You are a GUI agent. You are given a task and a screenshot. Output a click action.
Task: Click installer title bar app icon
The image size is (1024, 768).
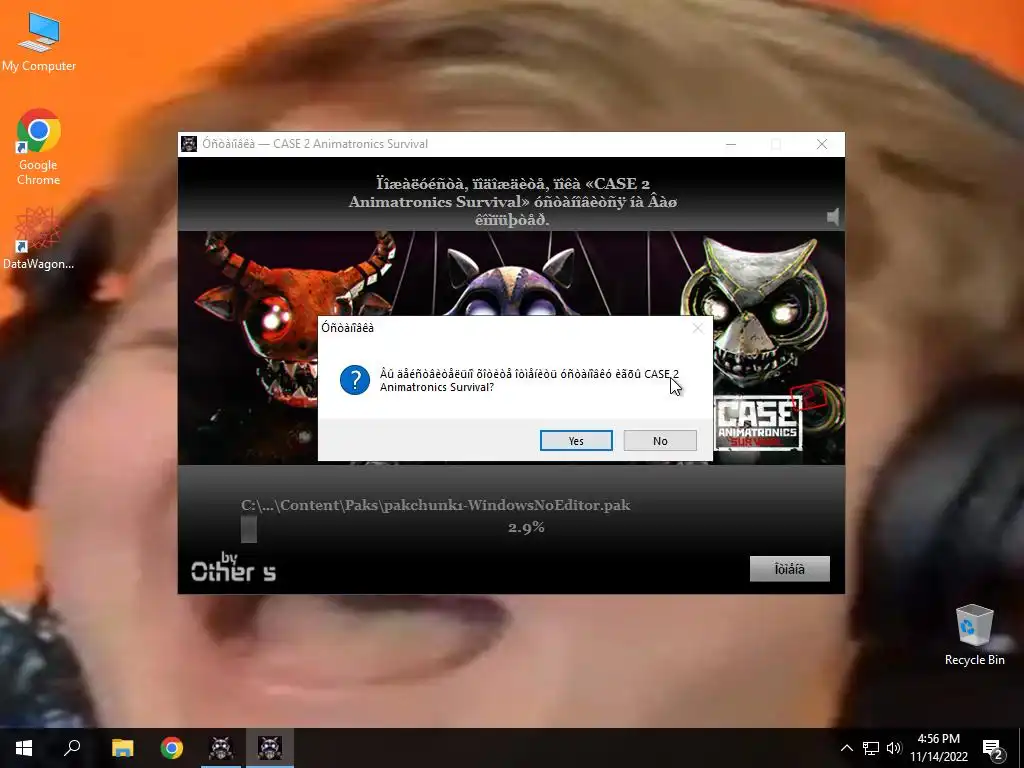(x=189, y=144)
